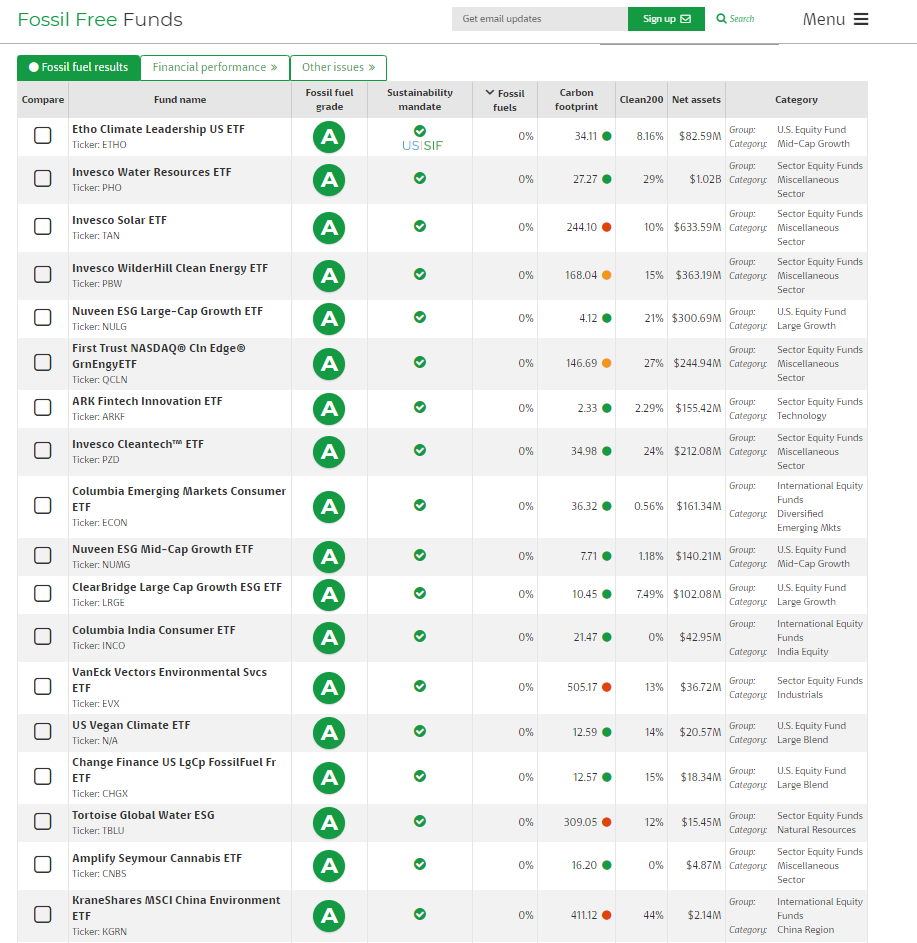Switch to Financial performance tab

(x=215, y=67)
